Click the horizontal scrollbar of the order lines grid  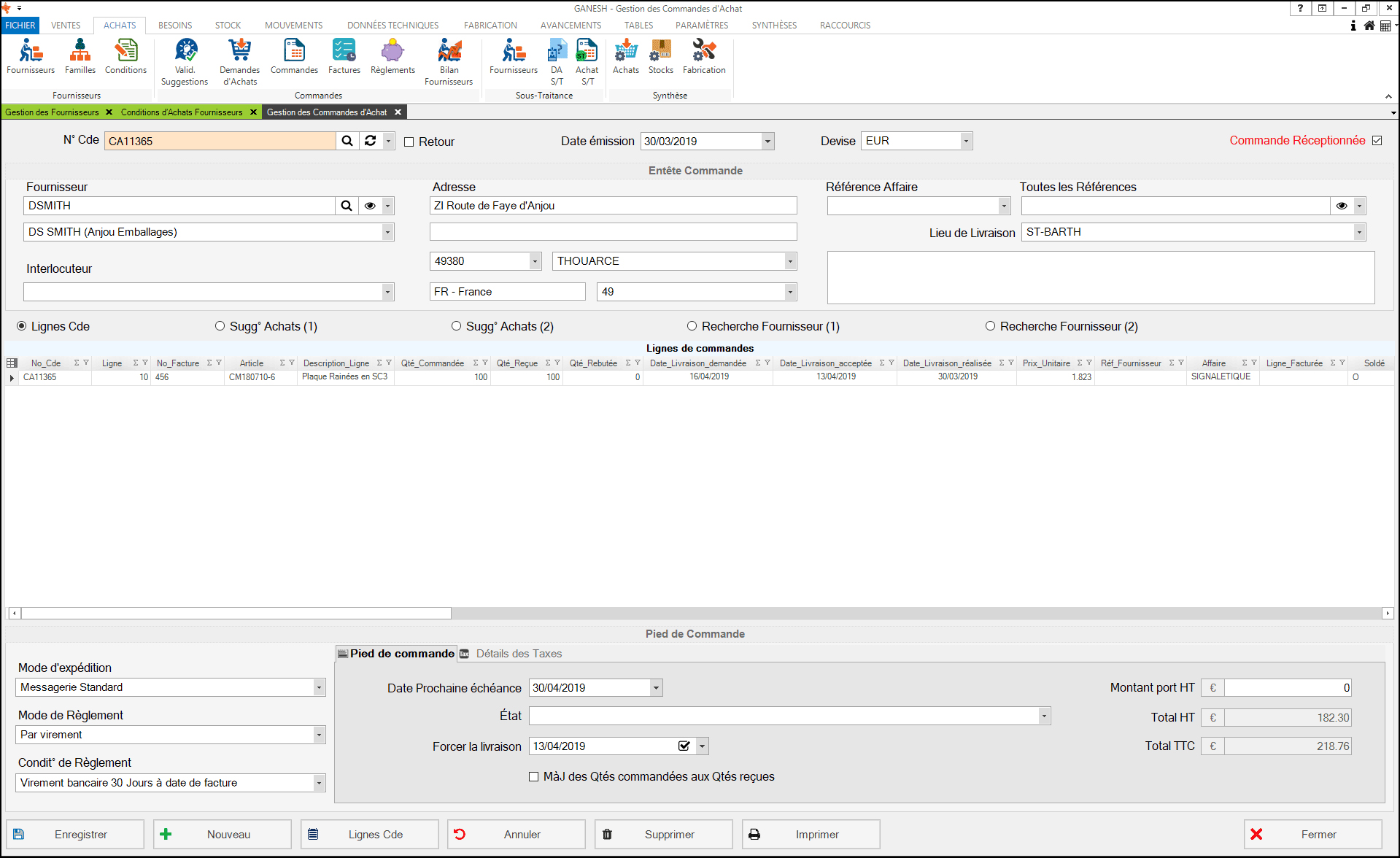pyautogui.click(x=236, y=614)
